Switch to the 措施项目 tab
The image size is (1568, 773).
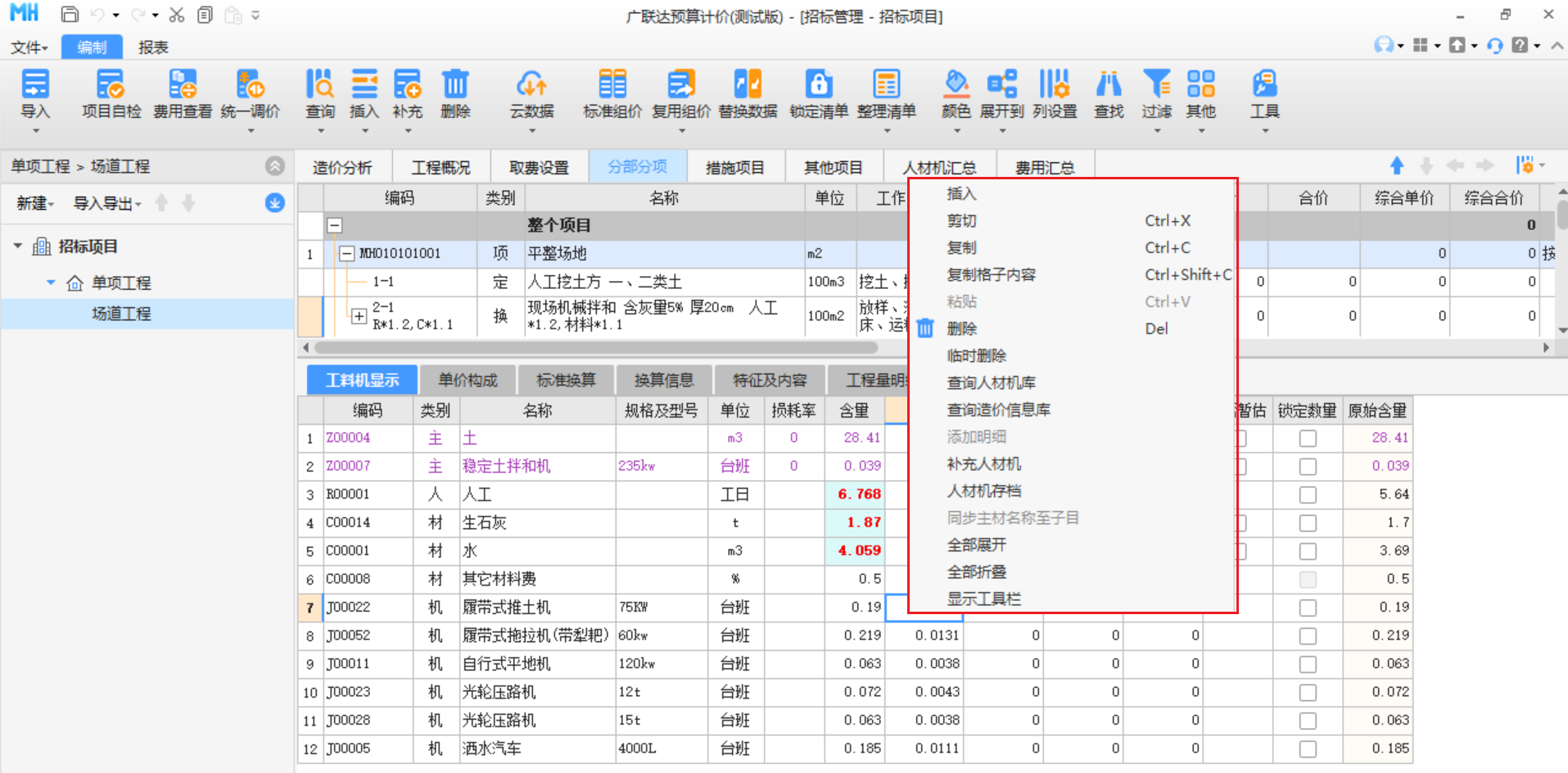pos(734,168)
